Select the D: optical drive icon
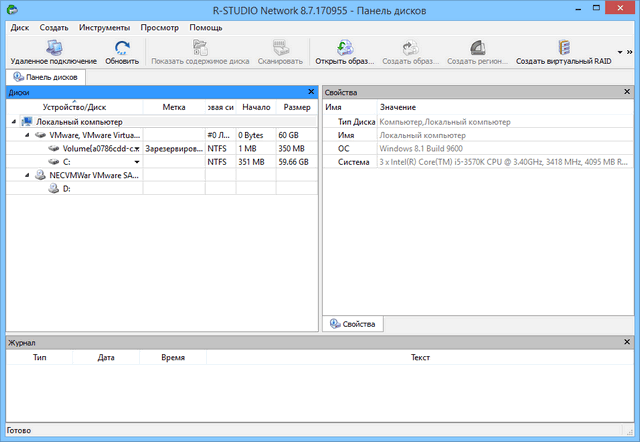Screen dimensions: 640x442 tap(52, 188)
